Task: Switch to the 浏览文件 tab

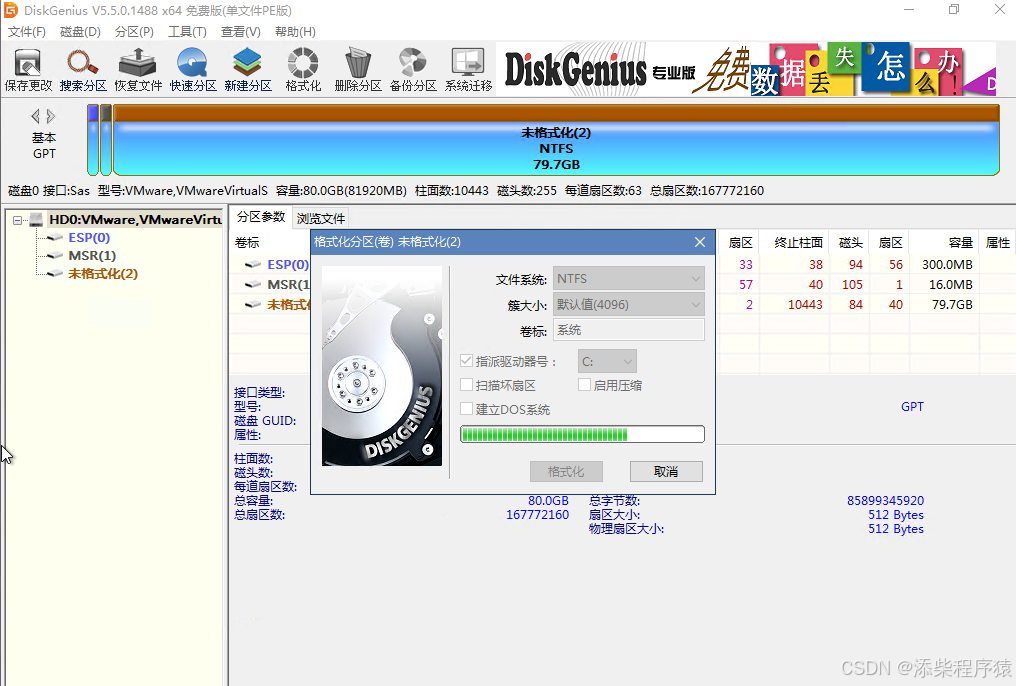Action: 321,218
